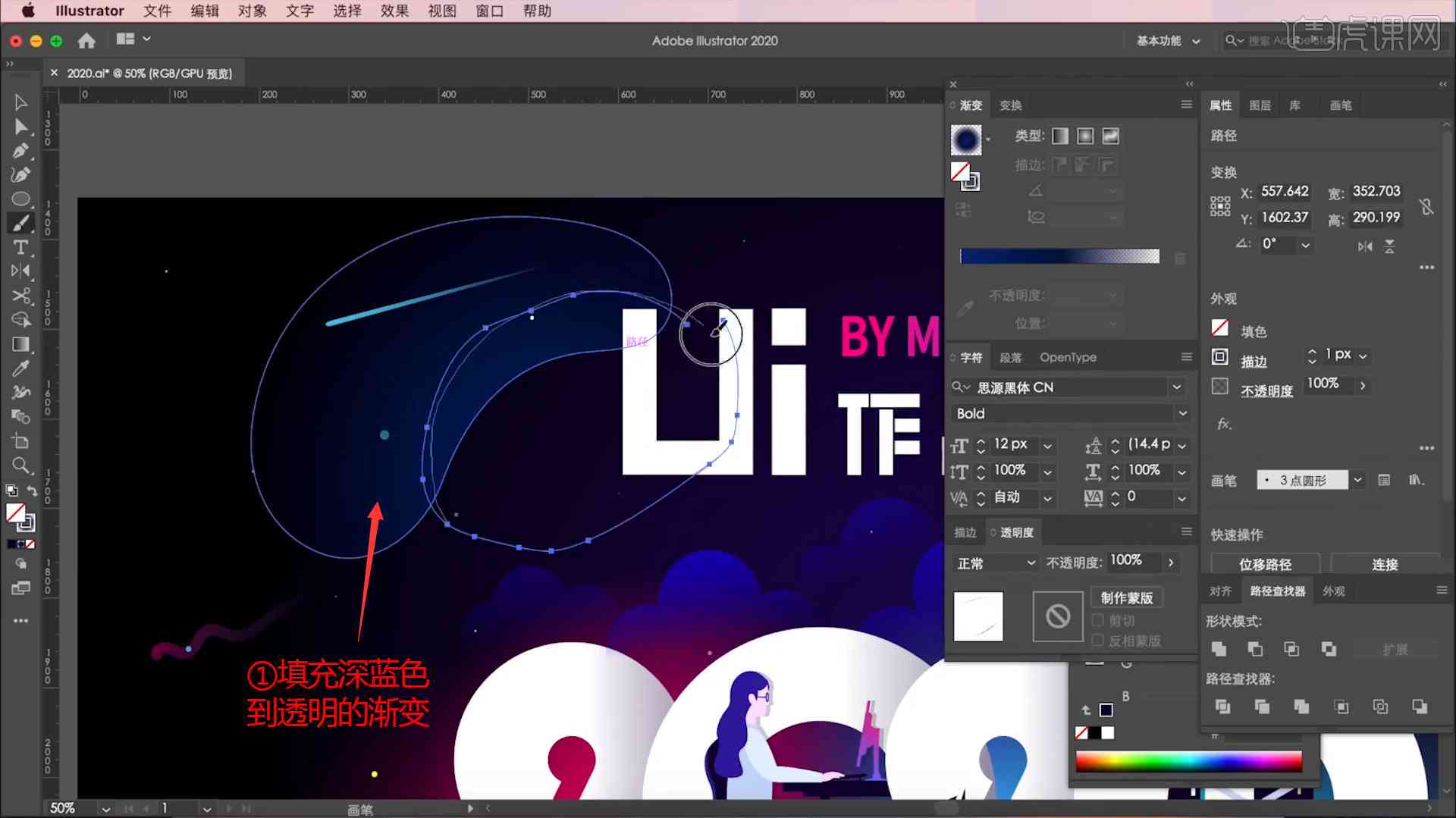Select the Artboard tool
1456x818 pixels.
(x=20, y=441)
